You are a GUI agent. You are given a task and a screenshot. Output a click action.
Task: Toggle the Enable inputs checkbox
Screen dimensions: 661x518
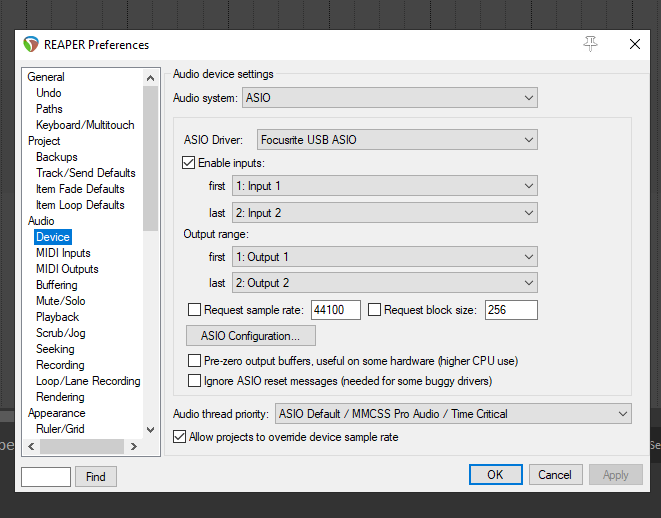click(x=189, y=162)
